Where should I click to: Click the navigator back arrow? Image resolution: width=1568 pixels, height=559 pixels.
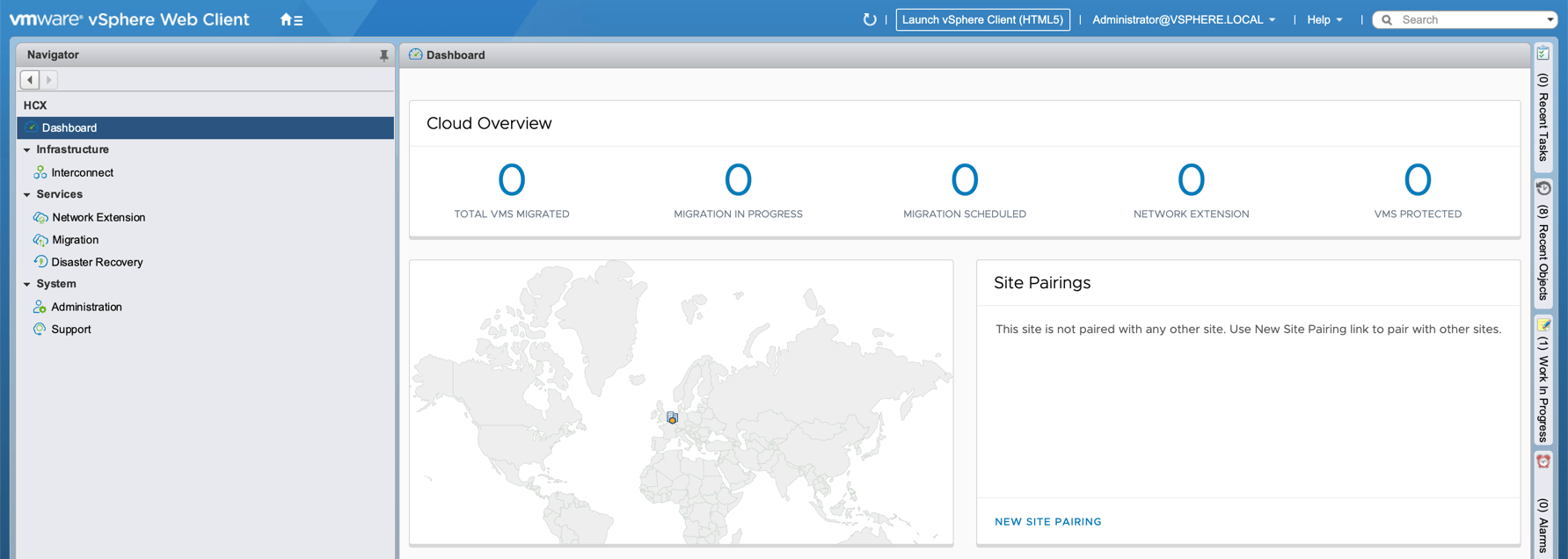(x=30, y=80)
